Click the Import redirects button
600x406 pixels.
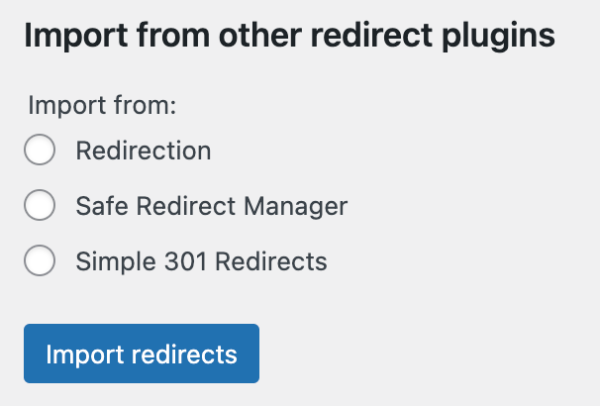(141, 354)
